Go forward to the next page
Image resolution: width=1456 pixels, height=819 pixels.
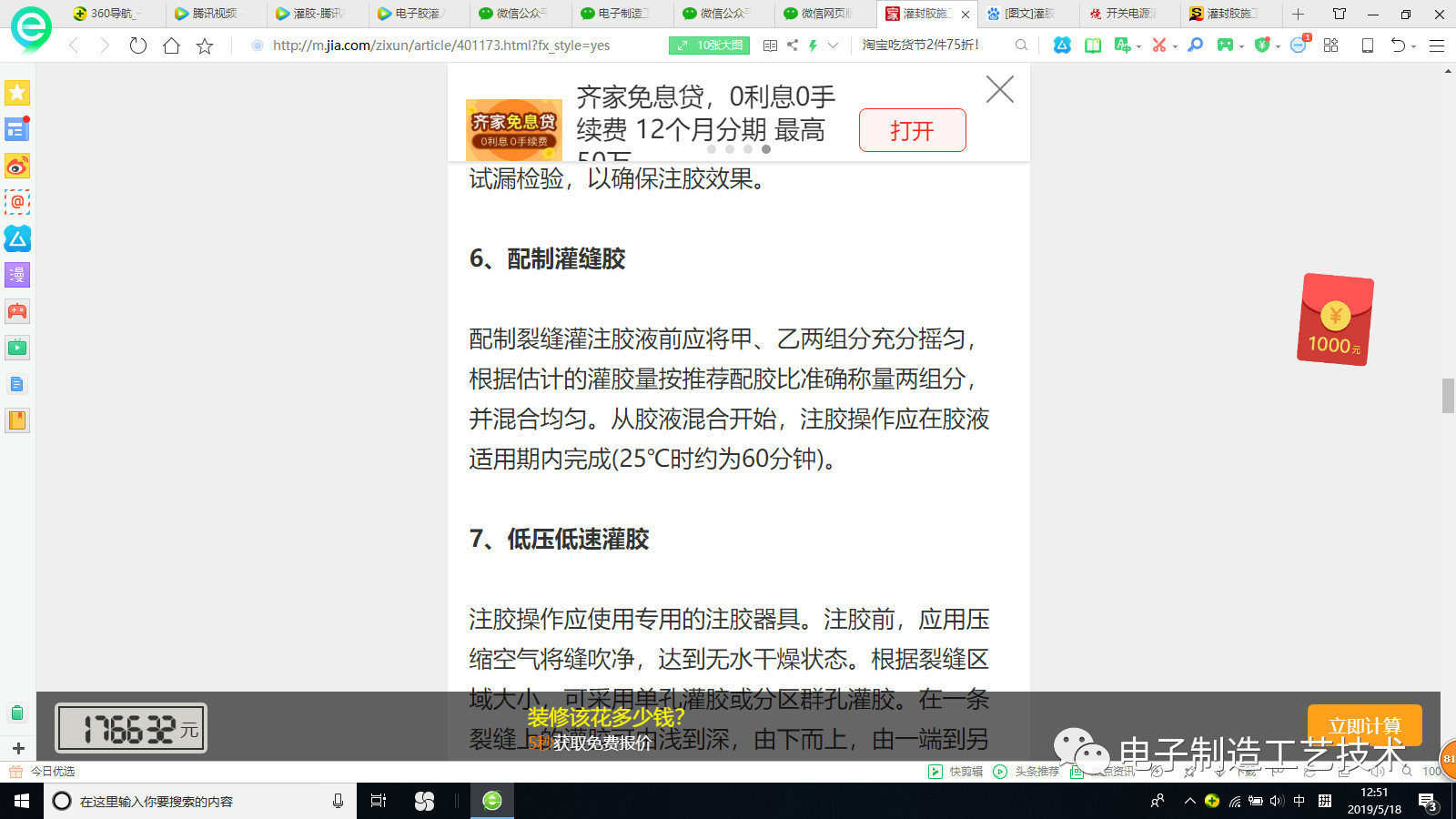[105, 45]
